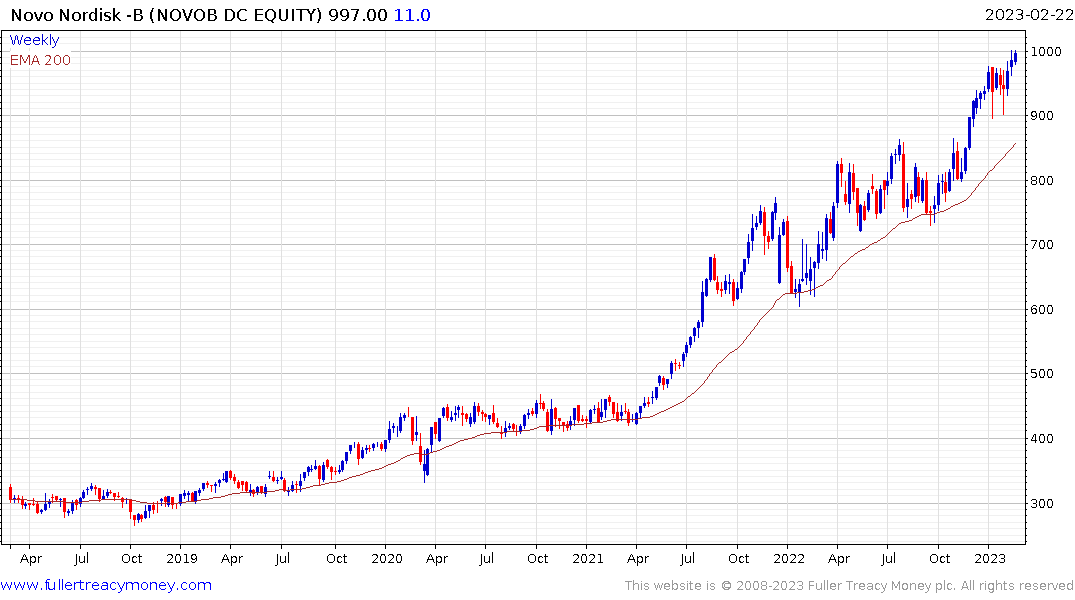This screenshot has width=1075, height=600.
Task: Click the 800 price axis label
Action: [1042, 180]
